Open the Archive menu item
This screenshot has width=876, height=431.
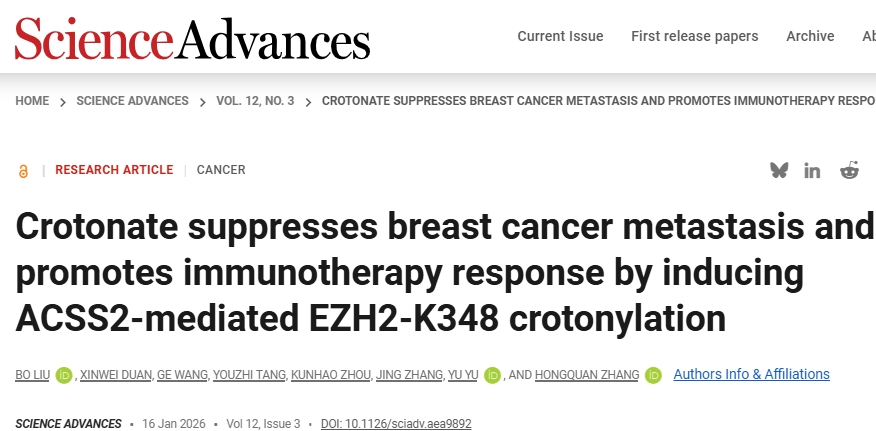(x=810, y=36)
